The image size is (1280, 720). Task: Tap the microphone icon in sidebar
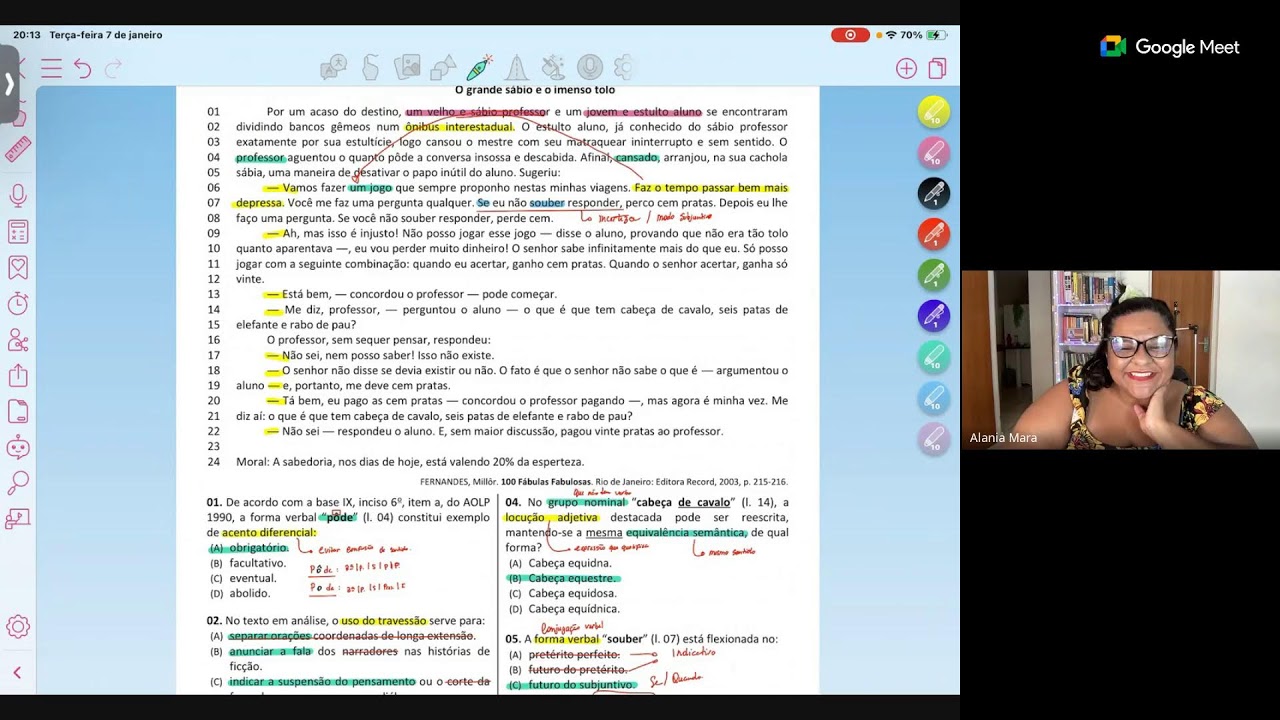click(18, 196)
